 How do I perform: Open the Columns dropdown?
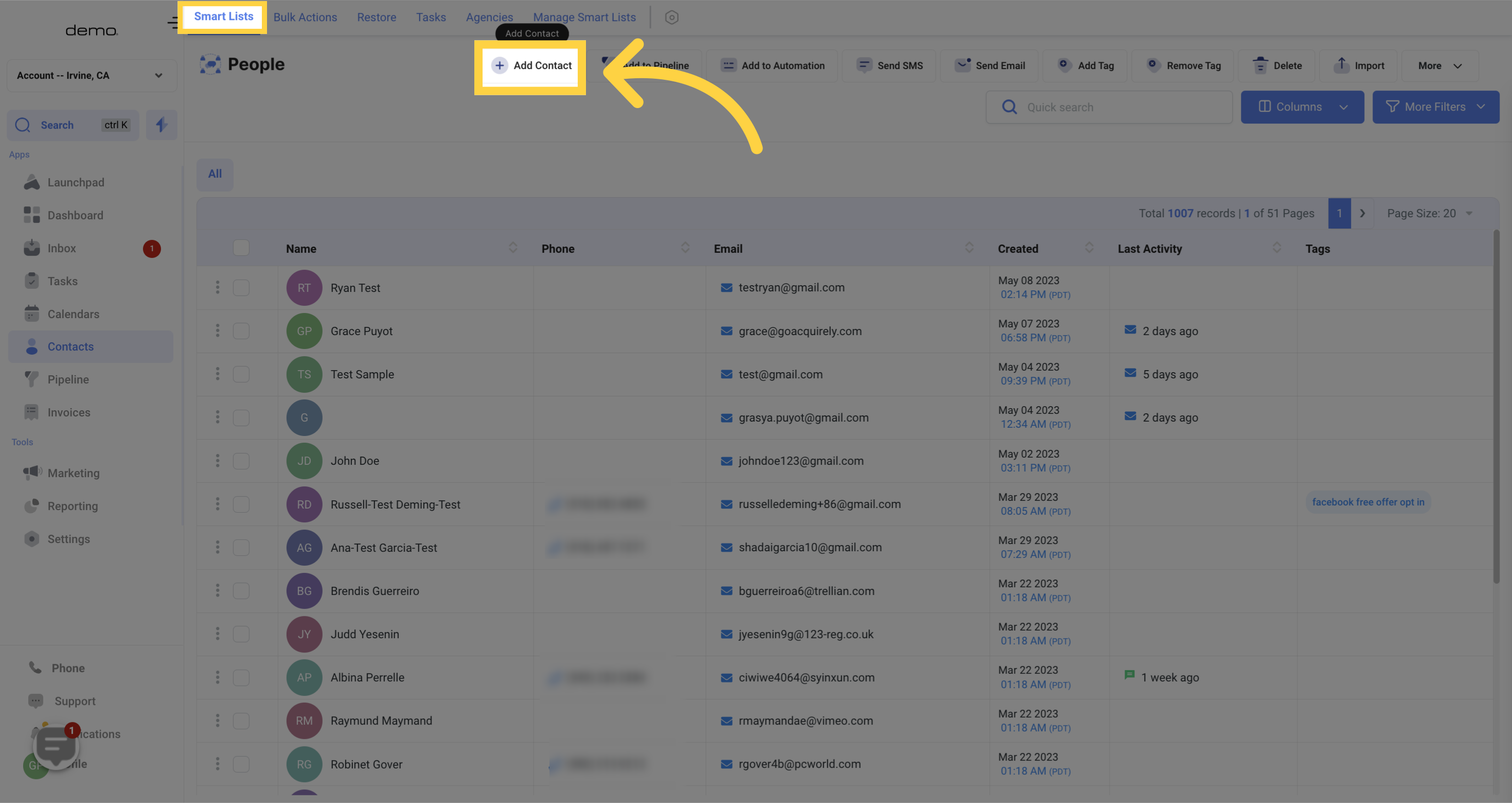click(1302, 107)
